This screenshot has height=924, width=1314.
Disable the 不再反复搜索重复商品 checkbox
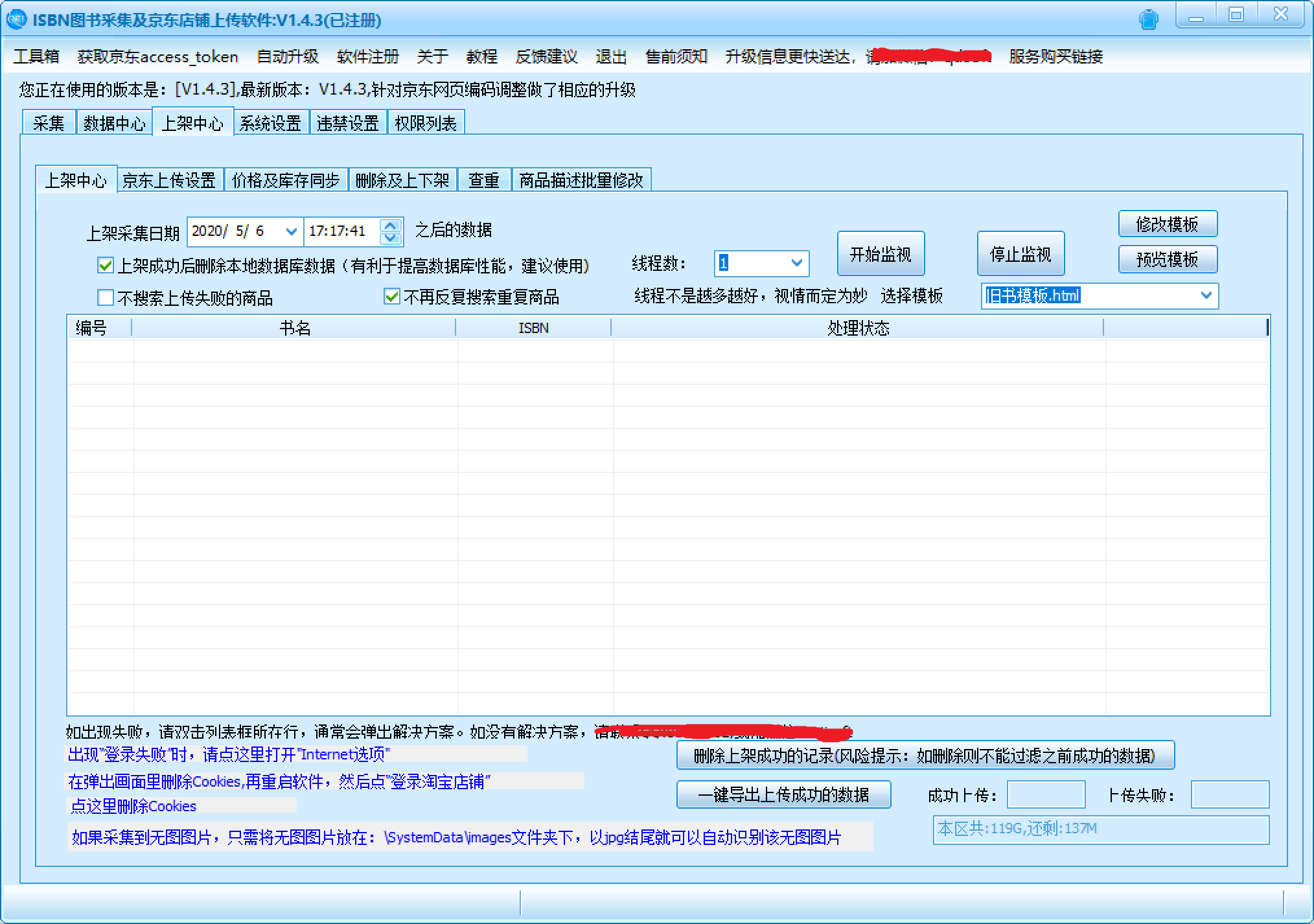tap(392, 297)
